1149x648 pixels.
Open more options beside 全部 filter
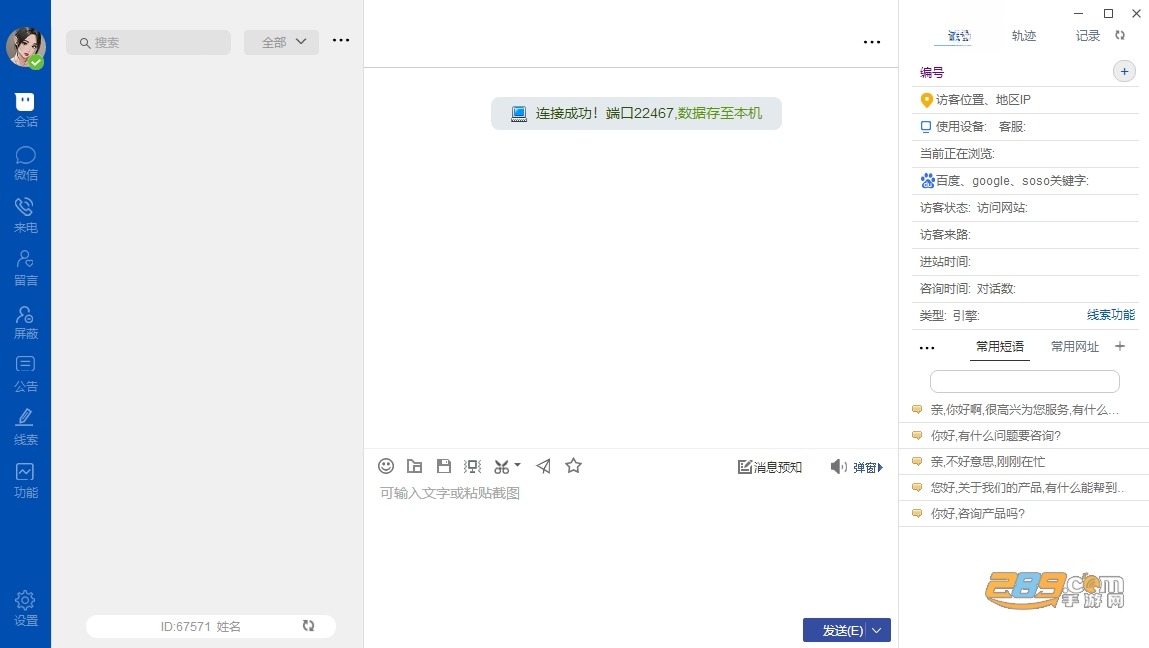pyautogui.click(x=341, y=40)
